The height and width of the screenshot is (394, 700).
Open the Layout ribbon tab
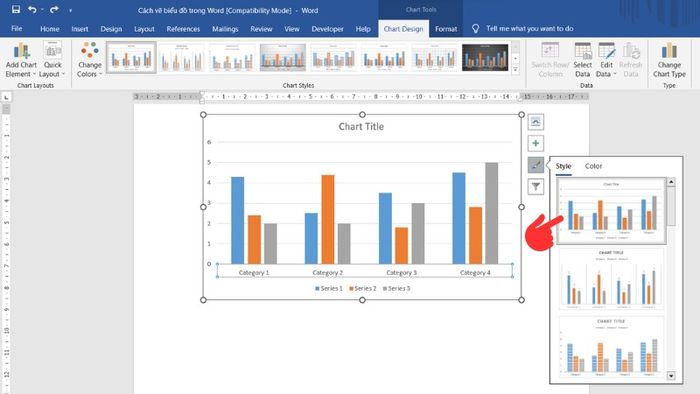pos(144,29)
